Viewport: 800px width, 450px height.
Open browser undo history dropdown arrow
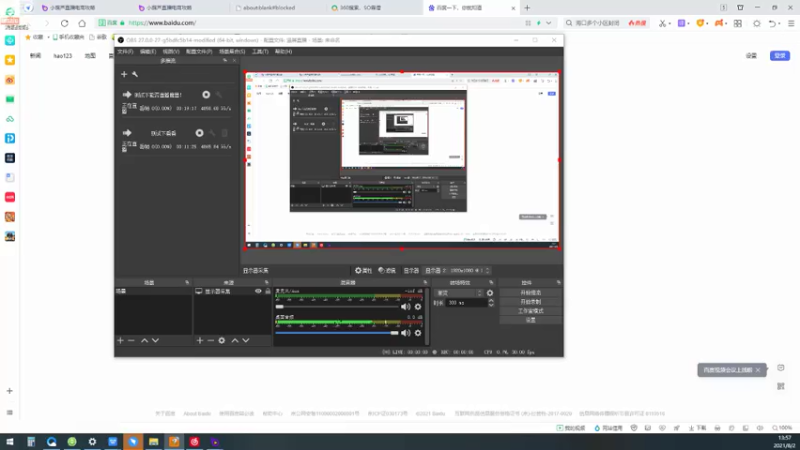780,23
